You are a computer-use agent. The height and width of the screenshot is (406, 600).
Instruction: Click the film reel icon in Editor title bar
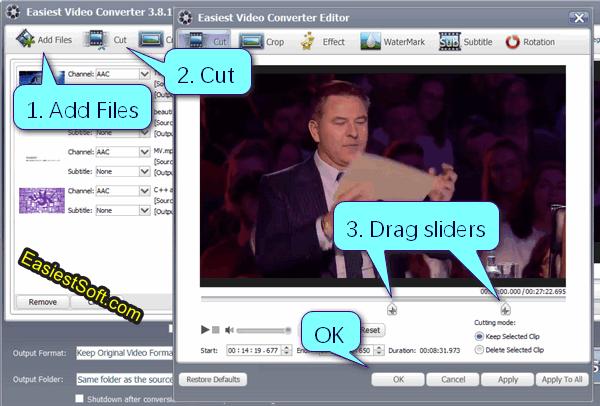tap(185, 18)
